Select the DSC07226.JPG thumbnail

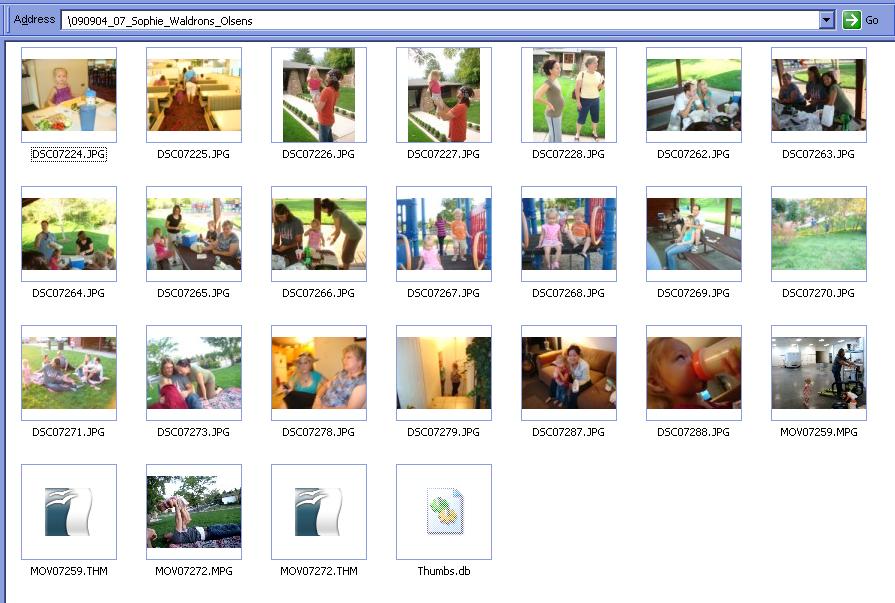click(319, 95)
